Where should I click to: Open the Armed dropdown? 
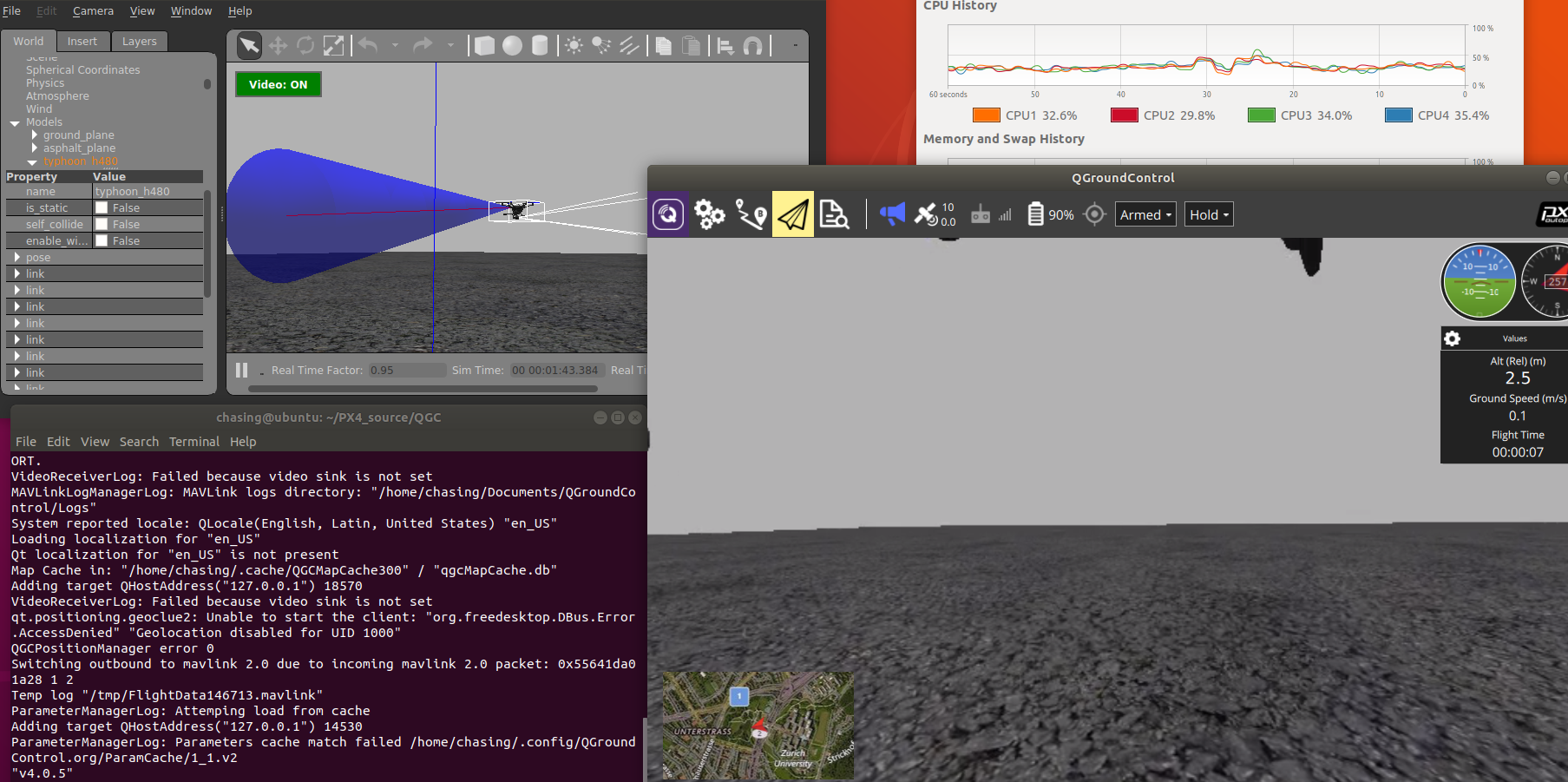coord(1145,214)
